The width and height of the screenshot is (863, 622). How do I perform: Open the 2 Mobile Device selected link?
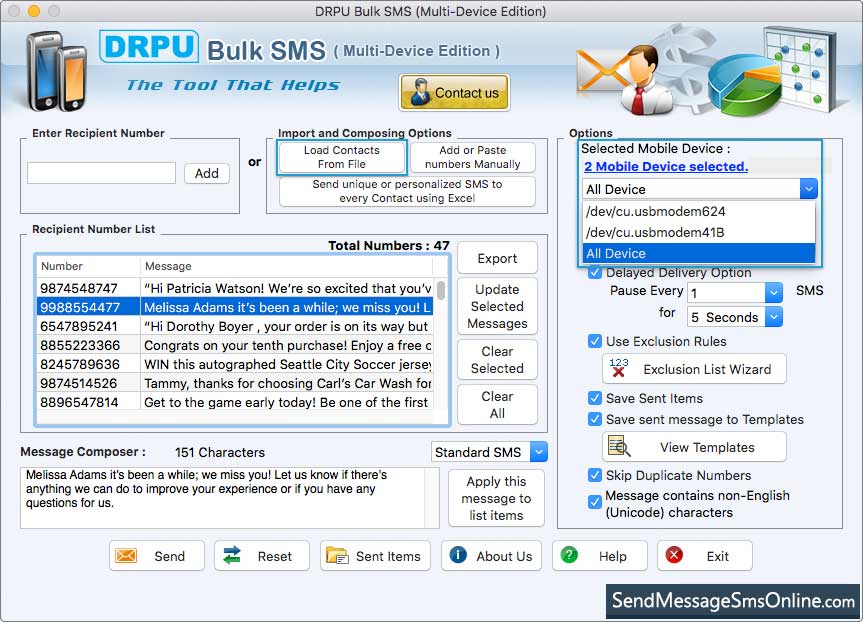point(666,166)
